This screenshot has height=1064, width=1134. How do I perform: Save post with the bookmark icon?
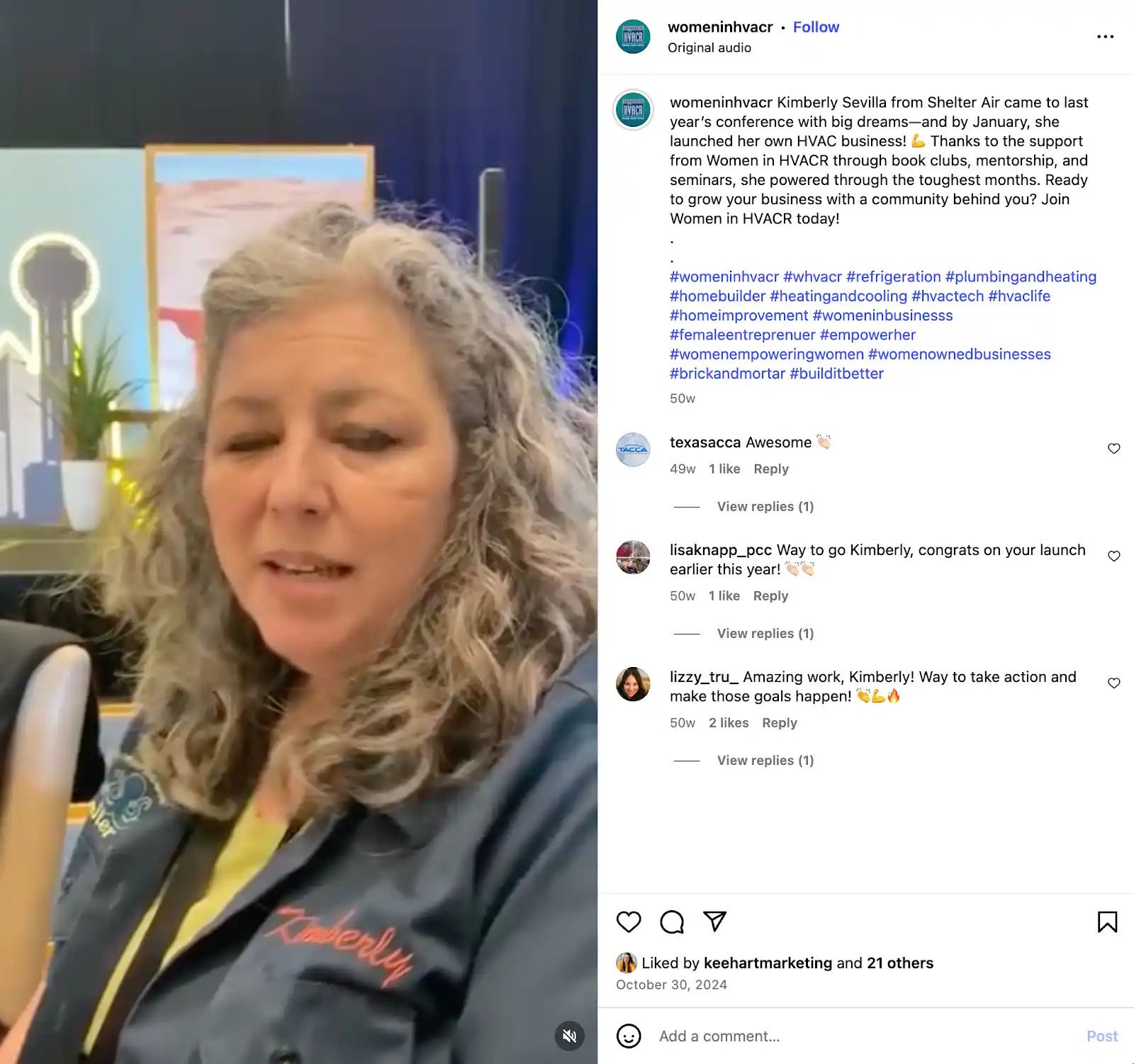[x=1107, y=922]
